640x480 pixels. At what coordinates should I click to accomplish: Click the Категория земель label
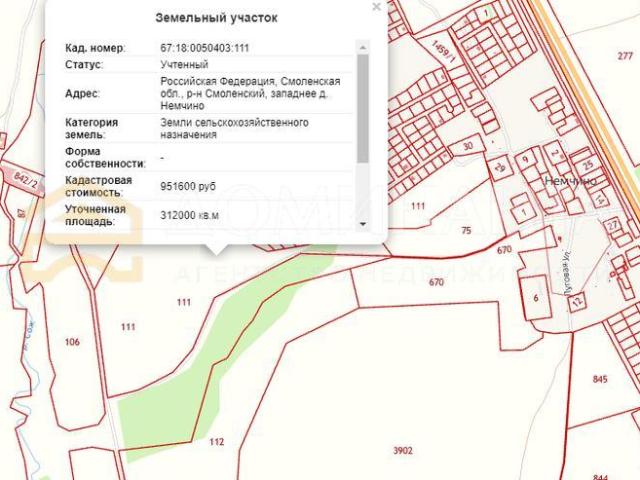click(x=91, y=129)
